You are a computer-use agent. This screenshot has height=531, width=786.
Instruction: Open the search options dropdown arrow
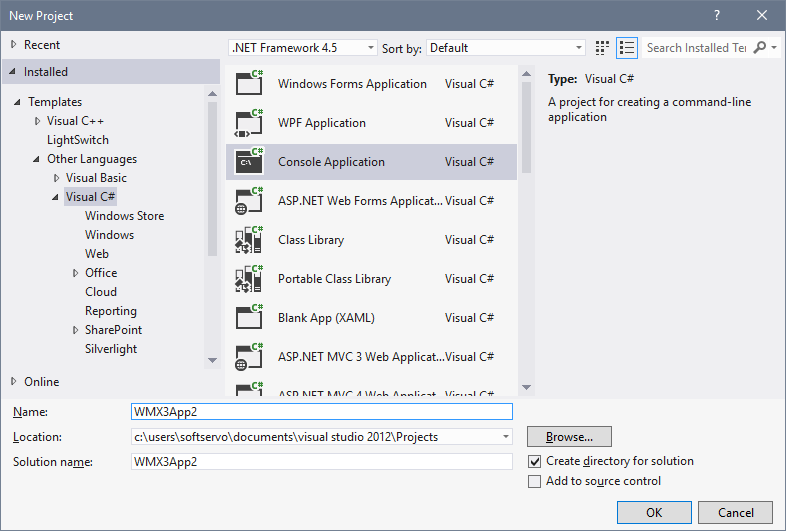coord(774,48)
